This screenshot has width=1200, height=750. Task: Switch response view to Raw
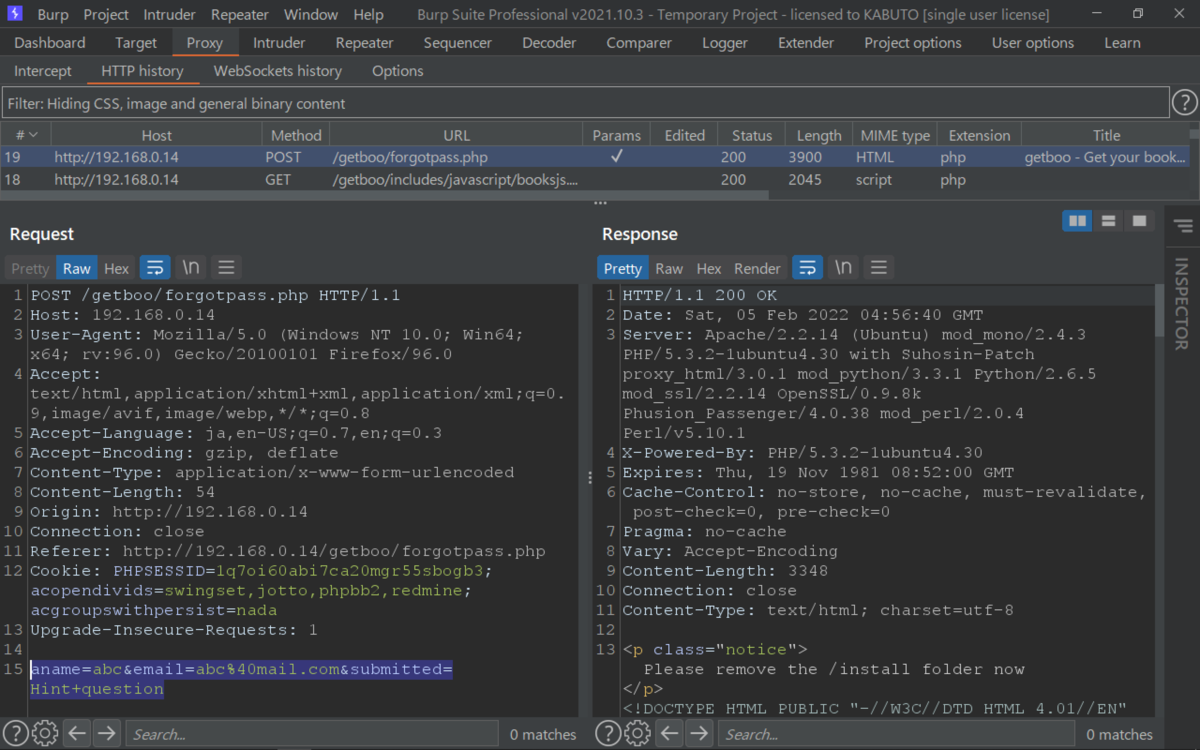pos(669,268)
